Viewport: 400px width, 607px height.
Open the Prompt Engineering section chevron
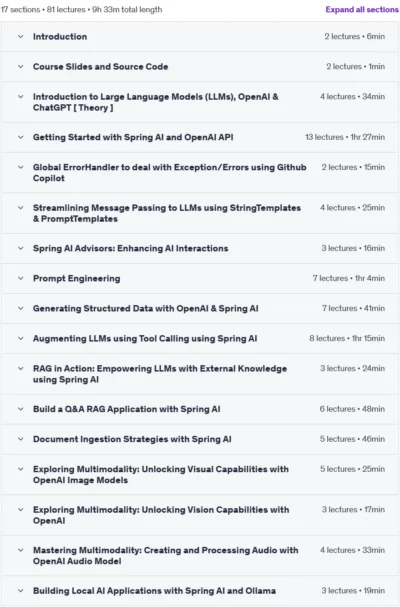pos(21,278)
